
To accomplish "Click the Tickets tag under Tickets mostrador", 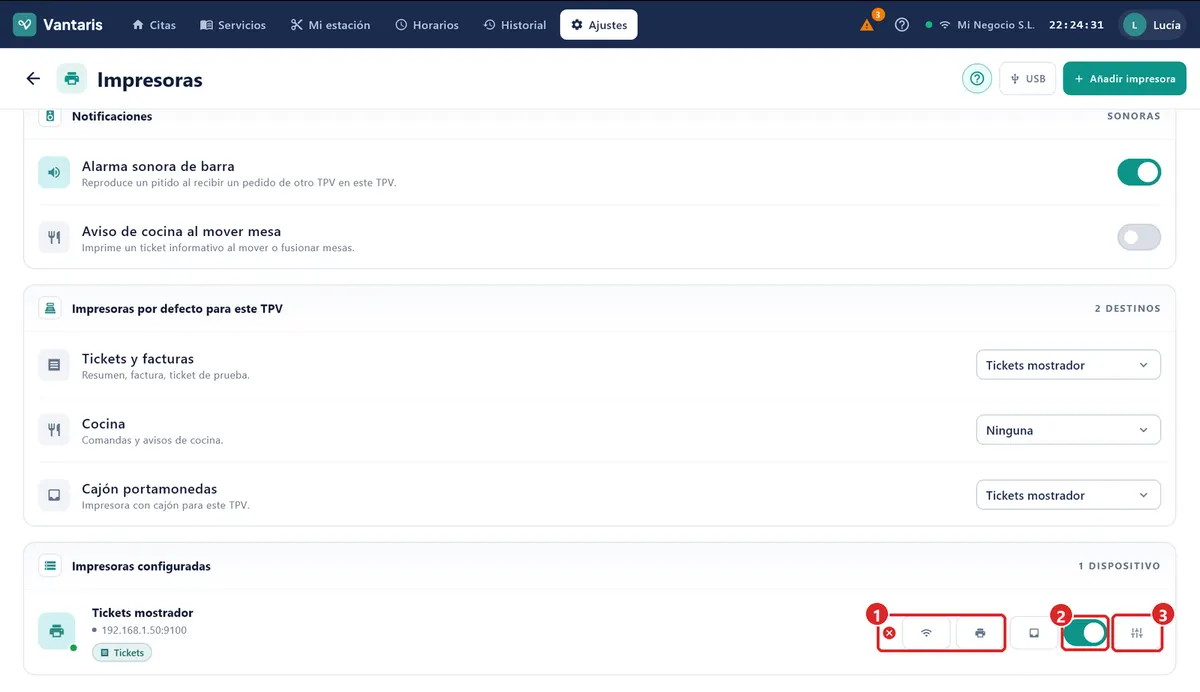I will coord(122,653).
